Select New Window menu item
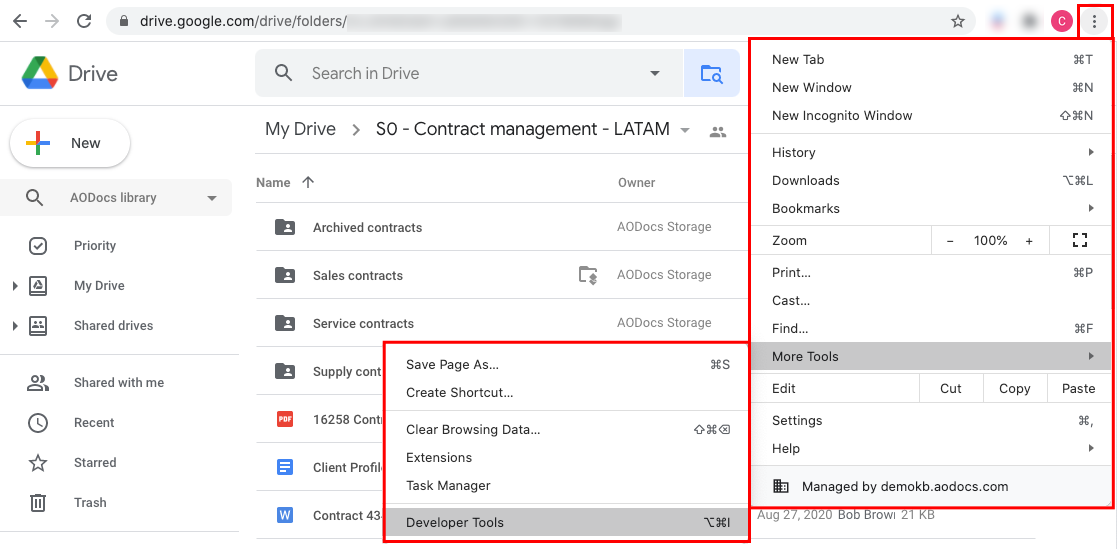 (x=932, y=87)
